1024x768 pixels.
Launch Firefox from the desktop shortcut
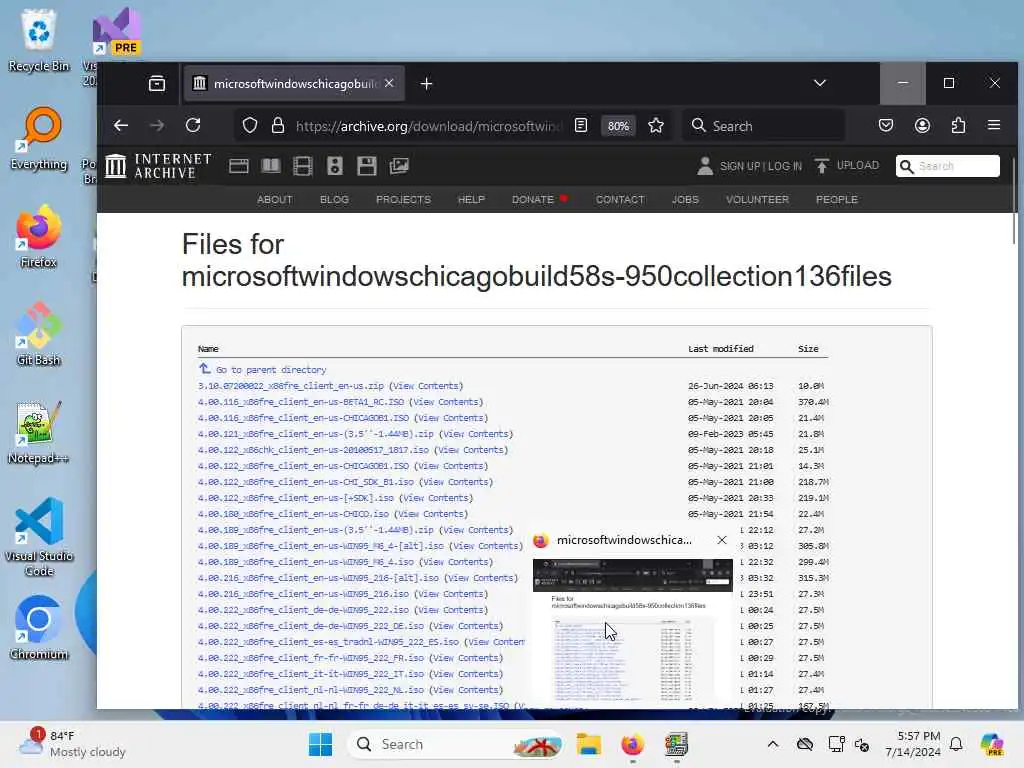[39, 236]
